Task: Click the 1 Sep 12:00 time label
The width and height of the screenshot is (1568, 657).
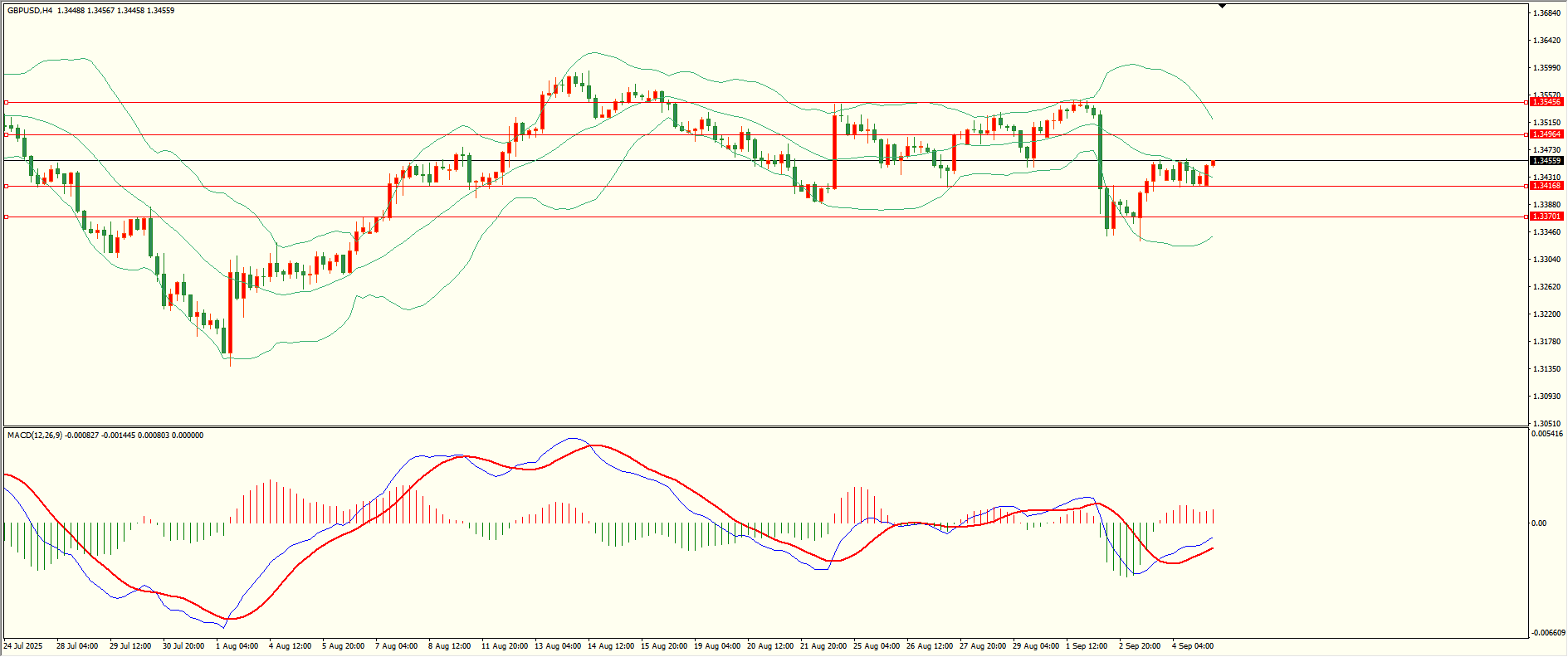Action: point(1087,646)
